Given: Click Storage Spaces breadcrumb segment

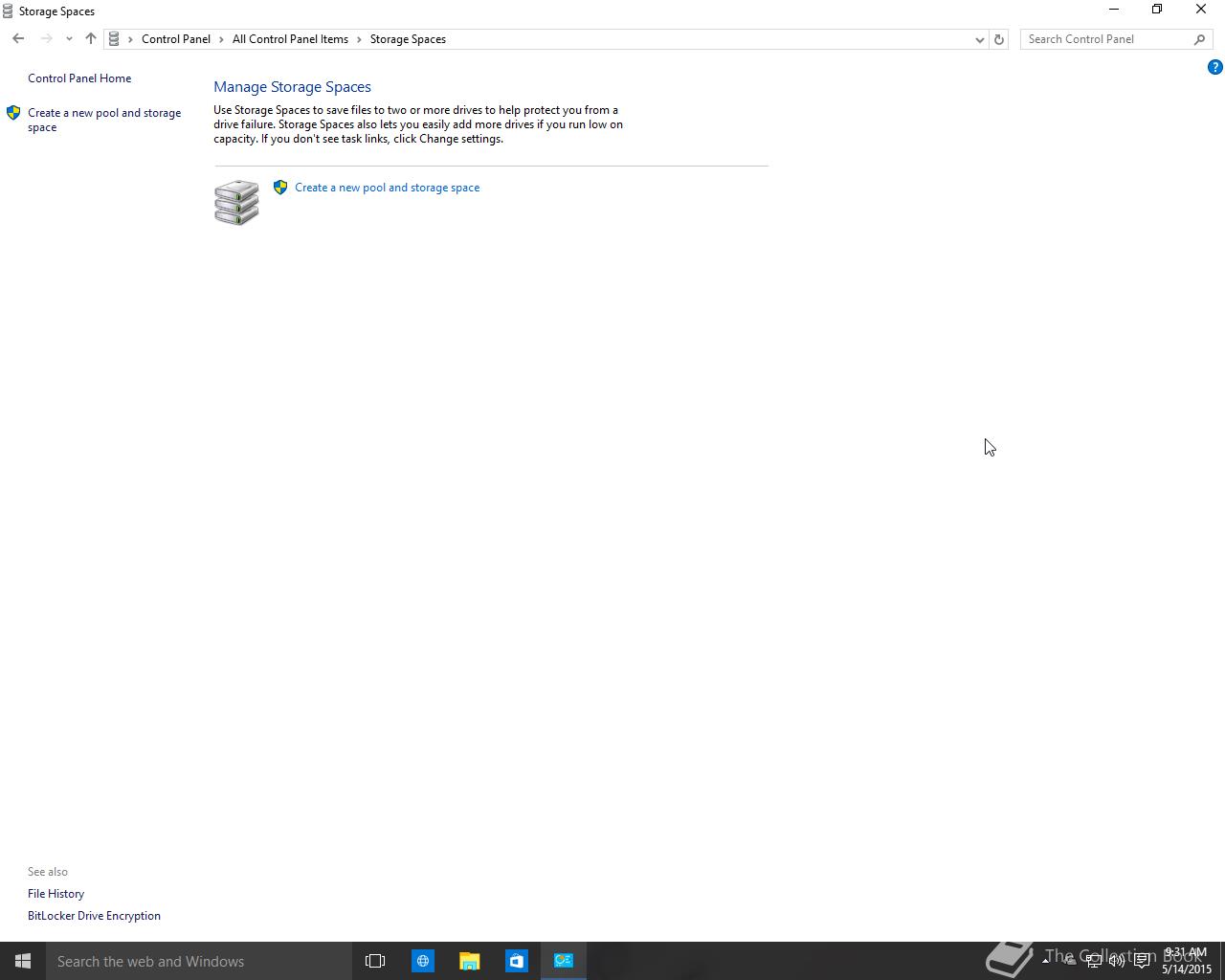Looking at the screenshot, I should pos(408,39).
